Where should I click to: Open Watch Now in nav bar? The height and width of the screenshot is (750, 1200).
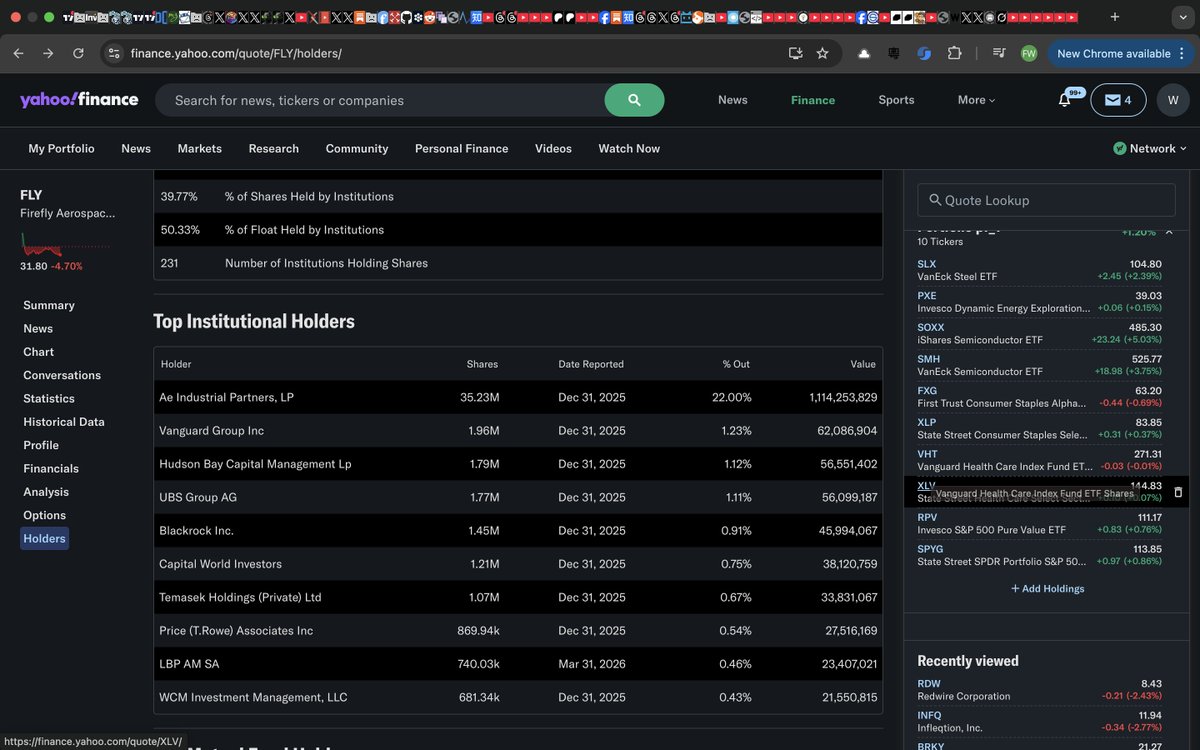click(629, 148)
